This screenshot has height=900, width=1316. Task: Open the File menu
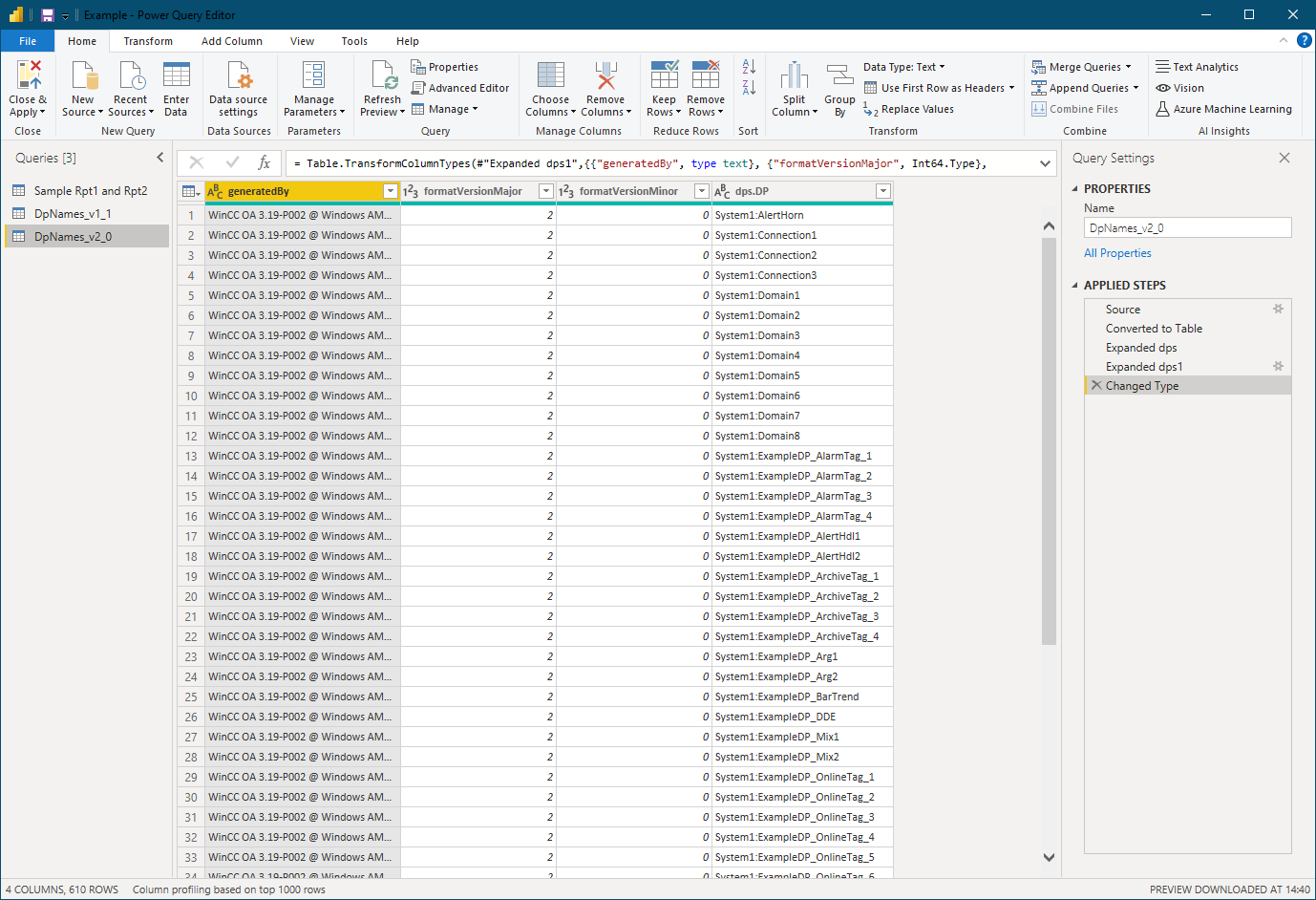[28, 41]
